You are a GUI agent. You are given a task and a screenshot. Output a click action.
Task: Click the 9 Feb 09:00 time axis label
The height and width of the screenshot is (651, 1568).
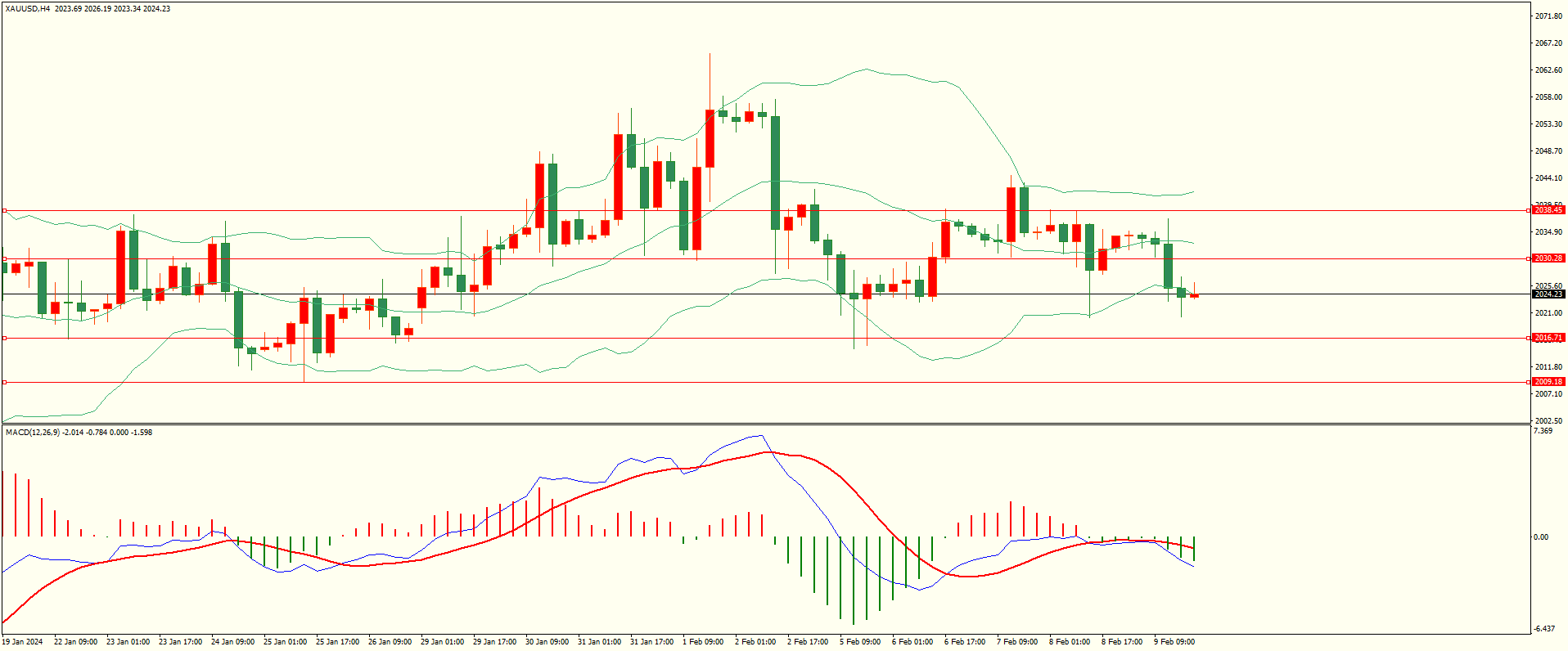(1174, 642)
